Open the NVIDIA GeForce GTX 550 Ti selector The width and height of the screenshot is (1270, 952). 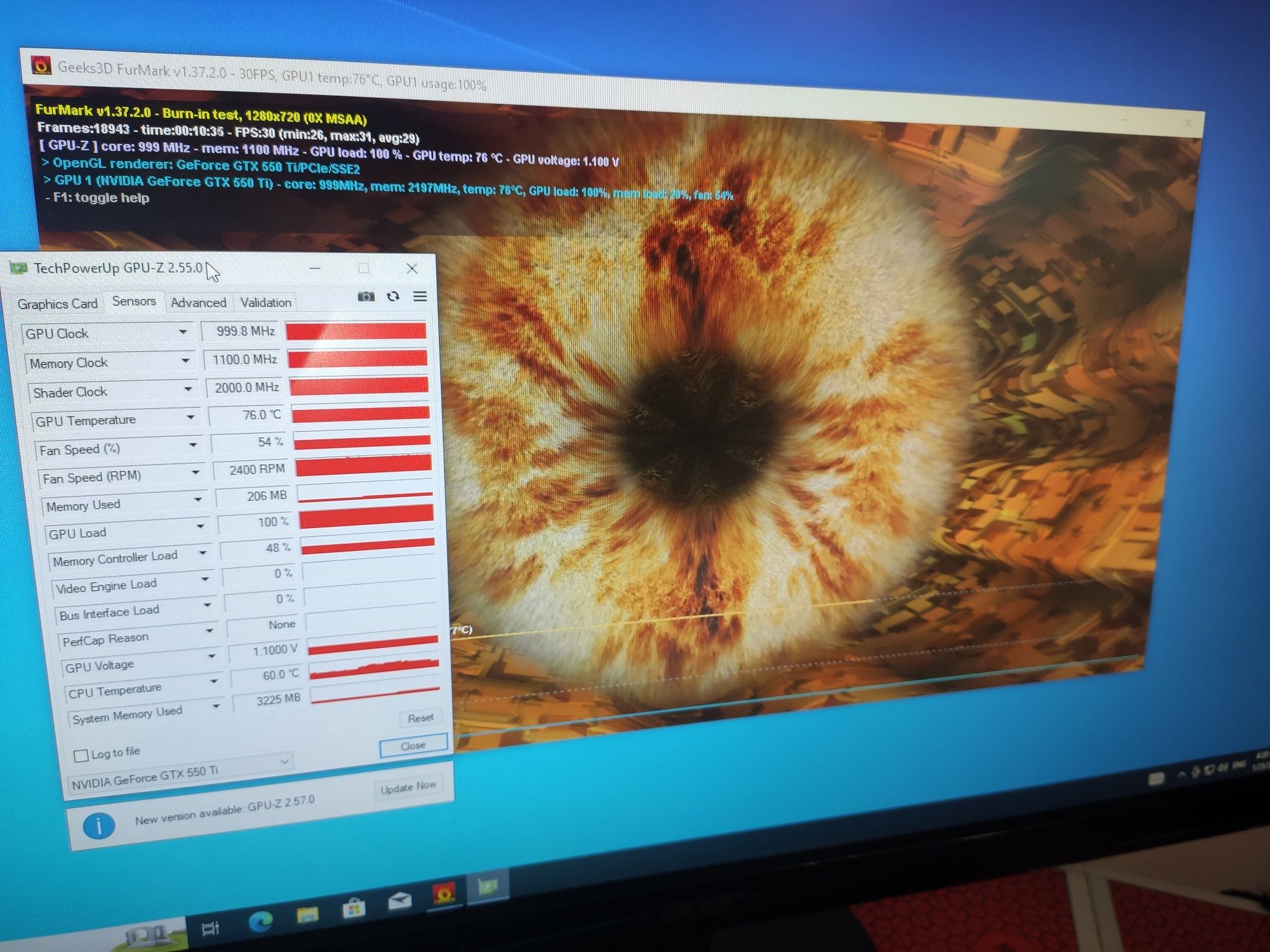(180, 772)
